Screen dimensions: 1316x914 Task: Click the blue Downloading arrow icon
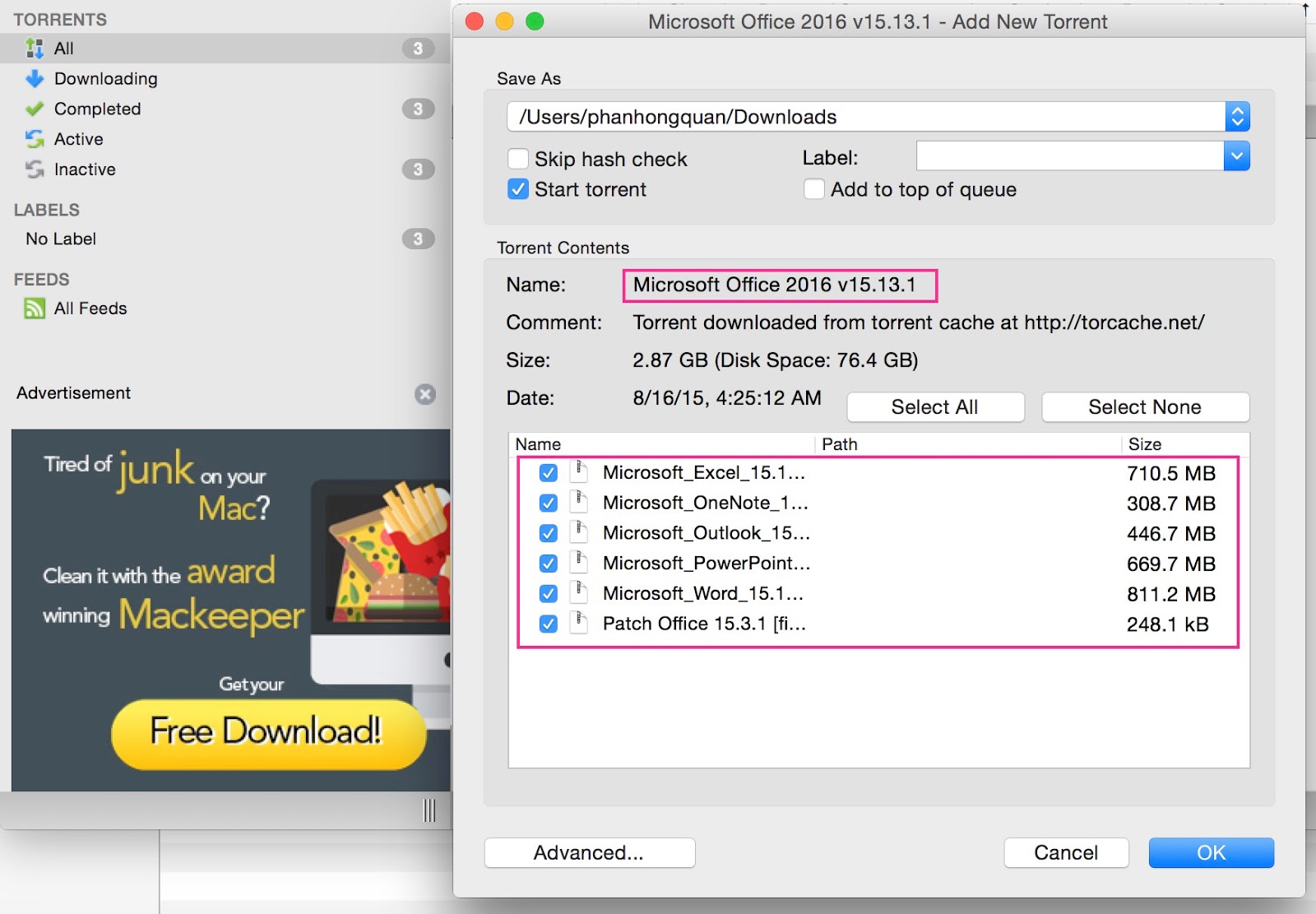[x=35, y=79]
